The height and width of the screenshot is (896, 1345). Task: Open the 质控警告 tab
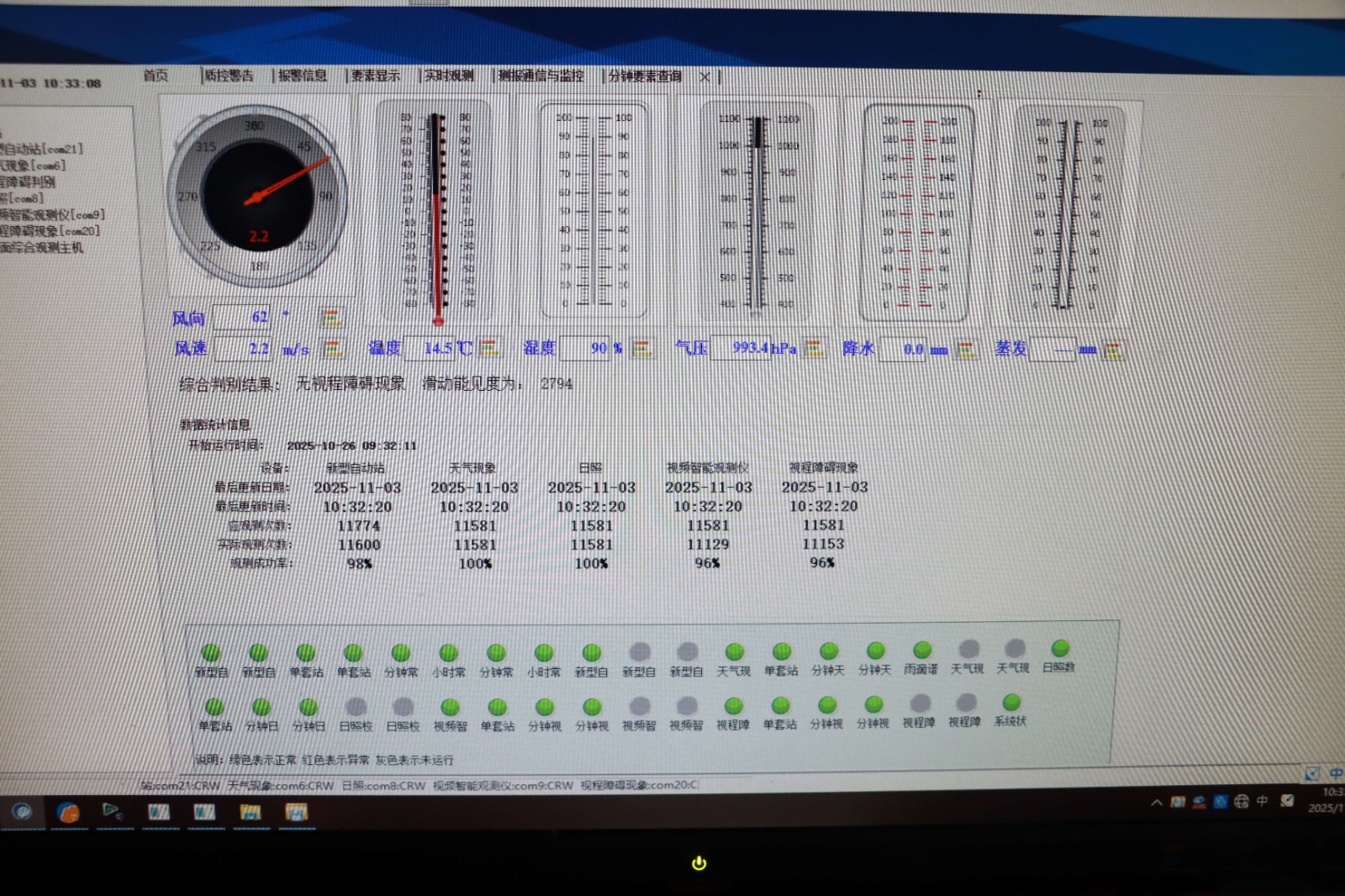pyautogui.click(x=229, y=76)
